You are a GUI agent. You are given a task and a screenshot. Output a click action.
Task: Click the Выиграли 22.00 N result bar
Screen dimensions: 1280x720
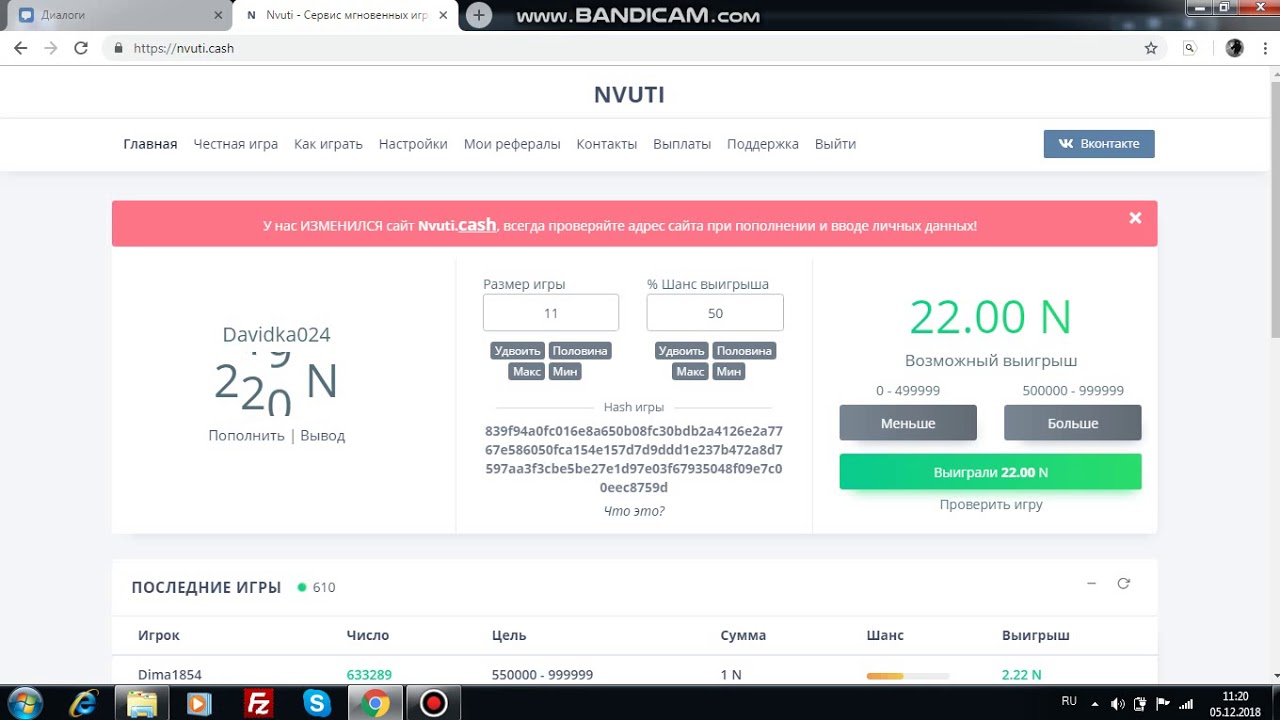coord(990,472)
